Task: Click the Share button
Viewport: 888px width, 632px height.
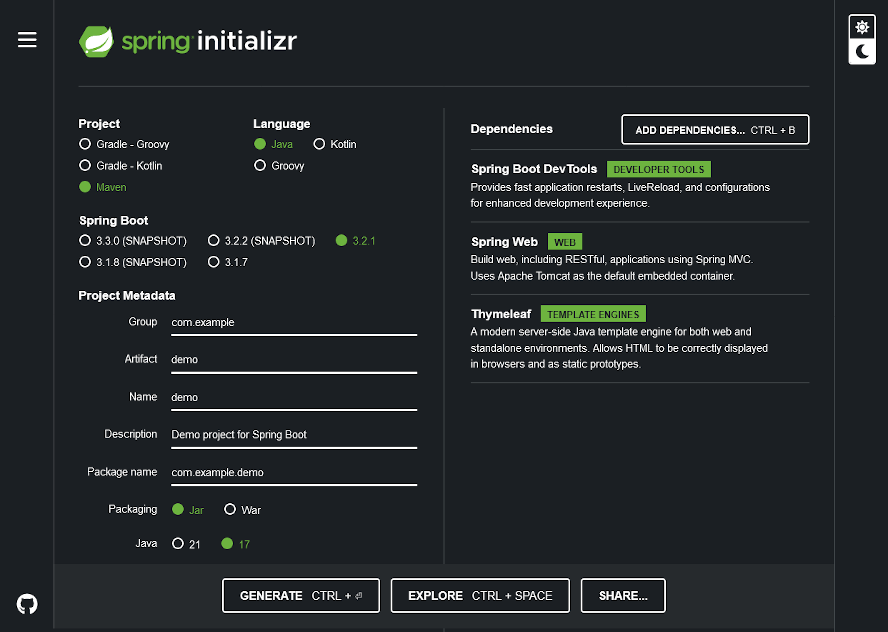Action: 623,596
